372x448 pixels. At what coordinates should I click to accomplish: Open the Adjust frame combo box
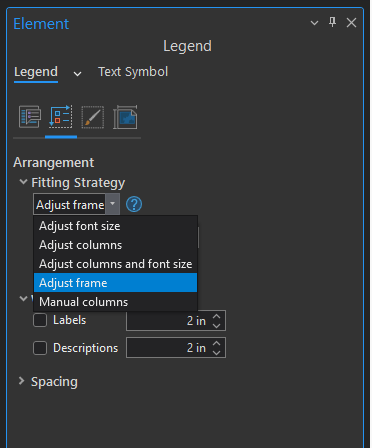[x=76, y=204]
